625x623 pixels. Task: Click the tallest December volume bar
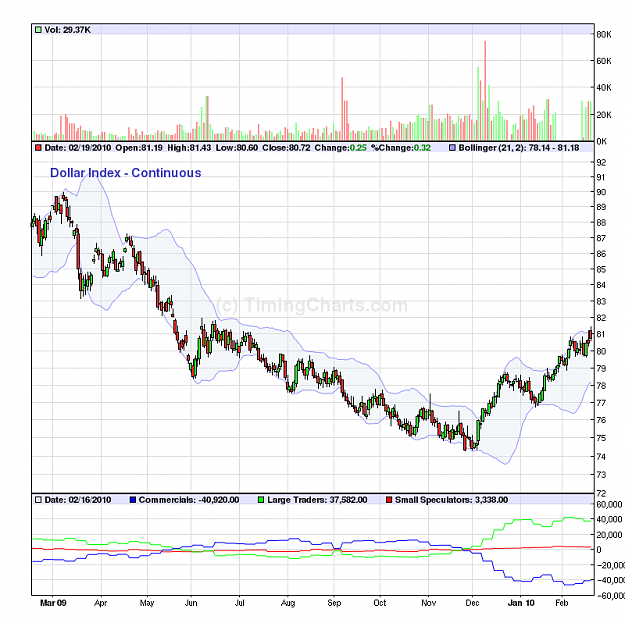(485, 90)
